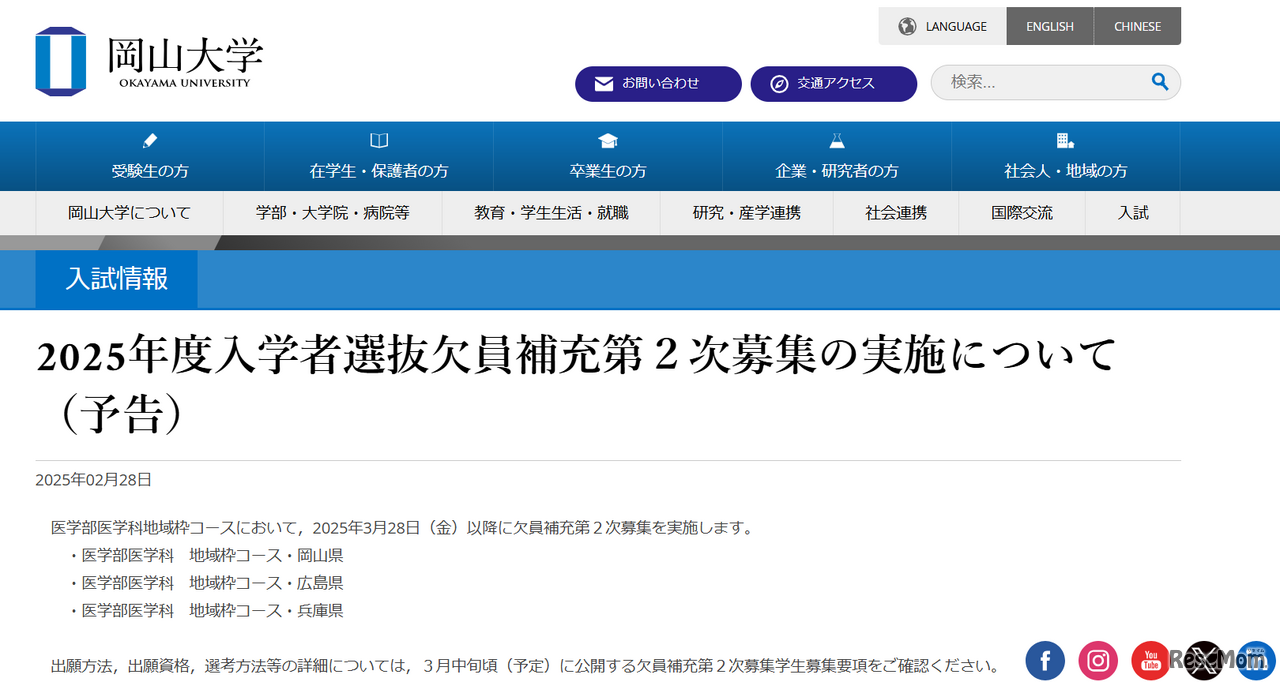
Task: Click the building icon above 社会人・地域の方
Action: (1063, 141)
